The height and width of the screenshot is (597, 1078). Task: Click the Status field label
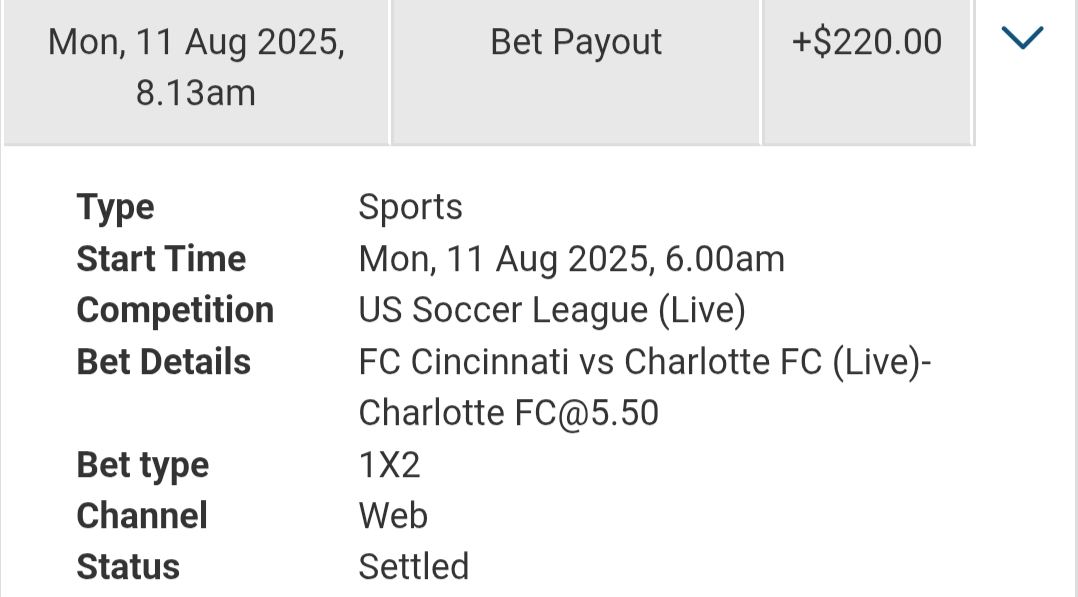coord(128,567)
